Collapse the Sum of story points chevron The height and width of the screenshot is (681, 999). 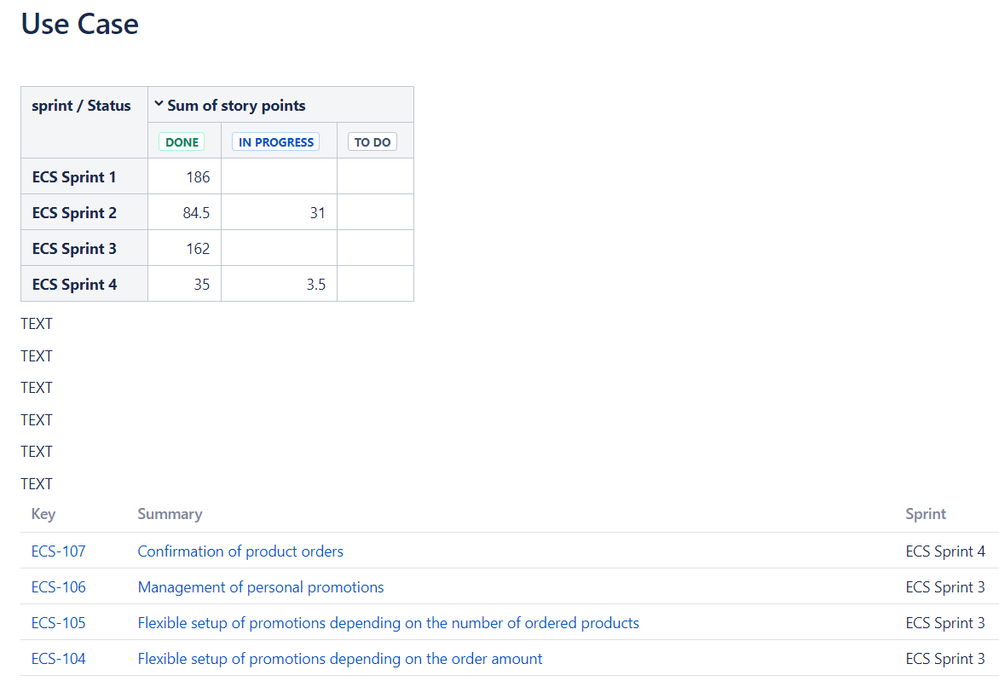(159, 104)
